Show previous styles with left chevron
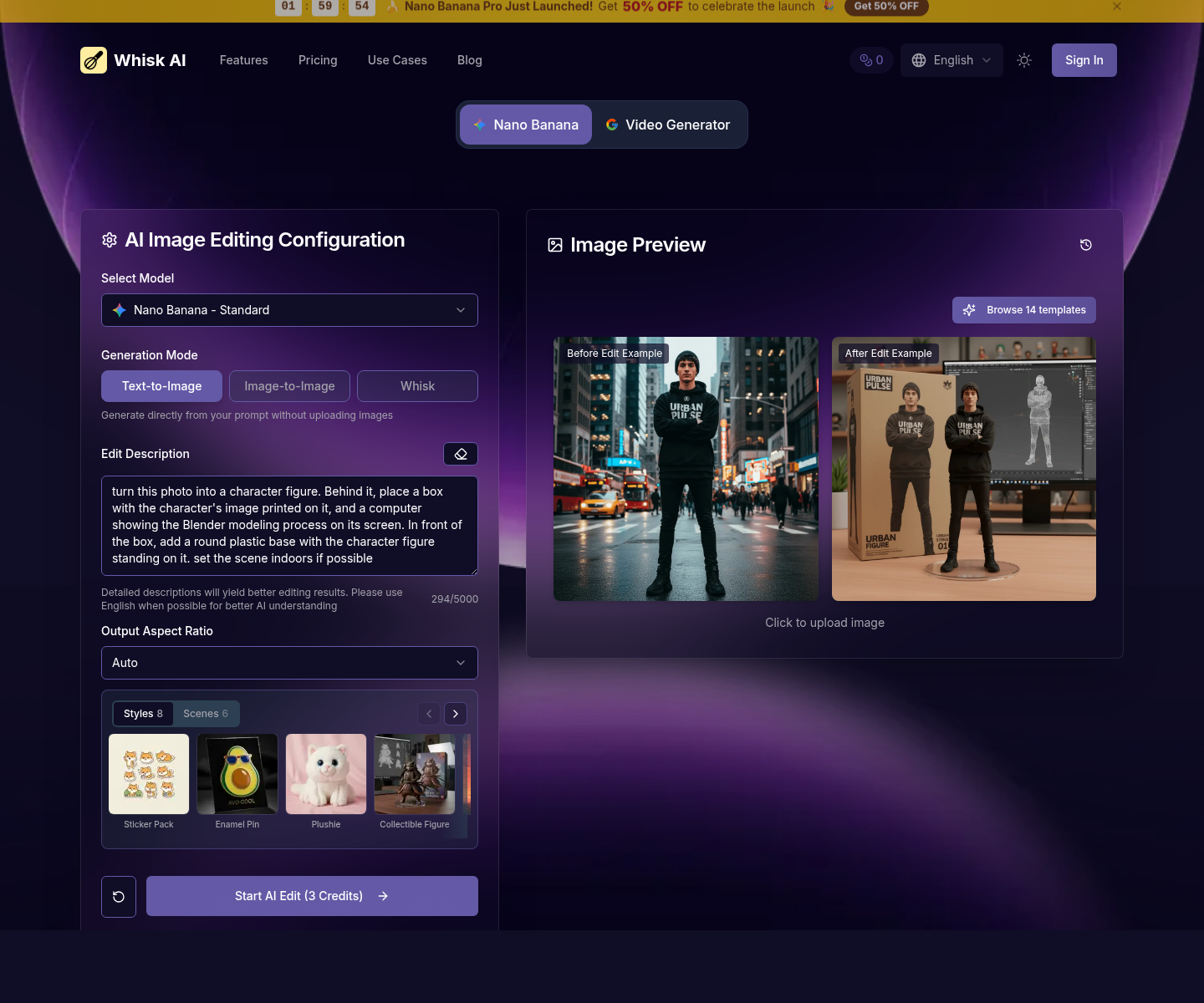1204x1003 pixels. point(429,714)
